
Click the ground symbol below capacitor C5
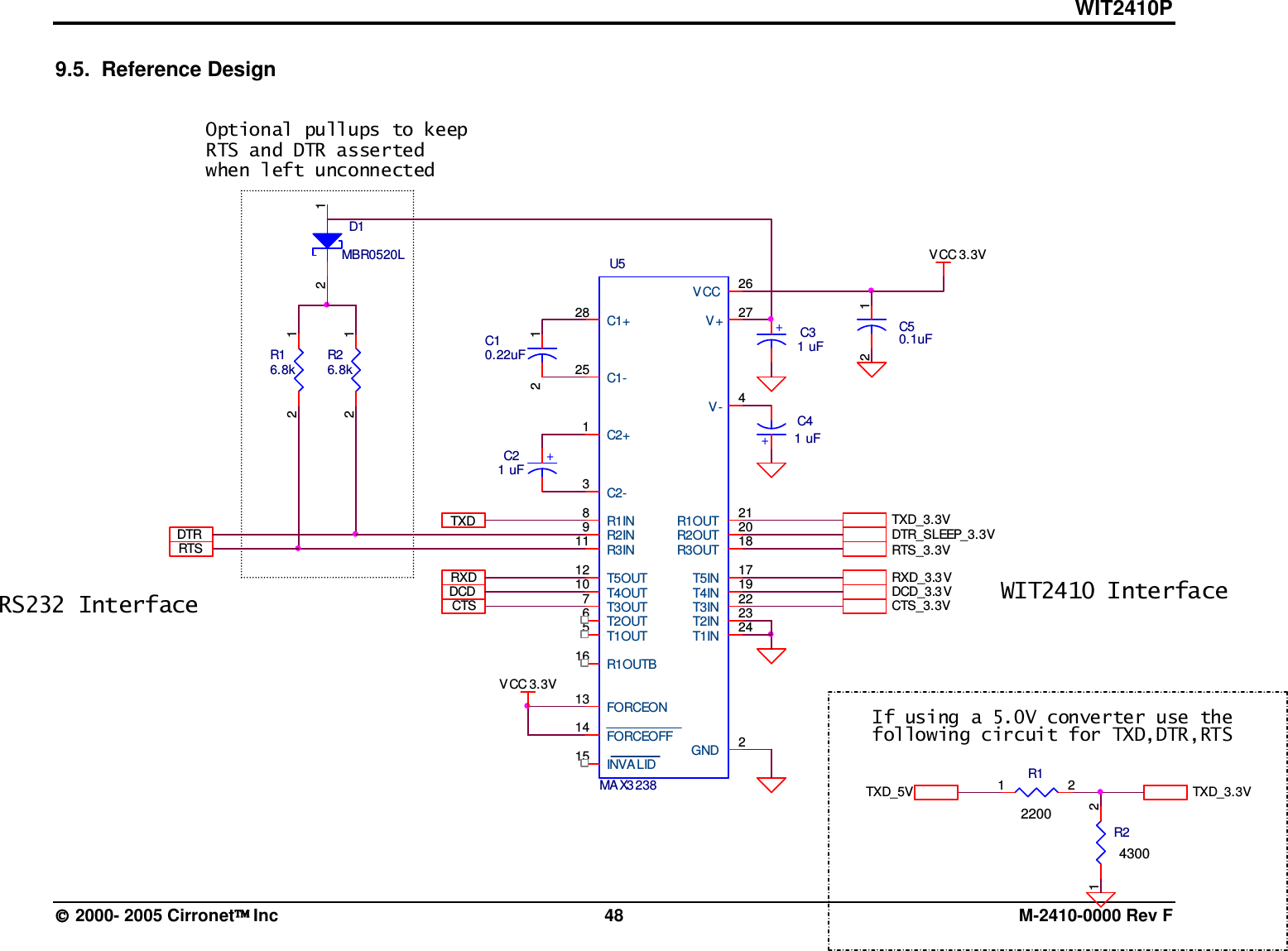872,369
